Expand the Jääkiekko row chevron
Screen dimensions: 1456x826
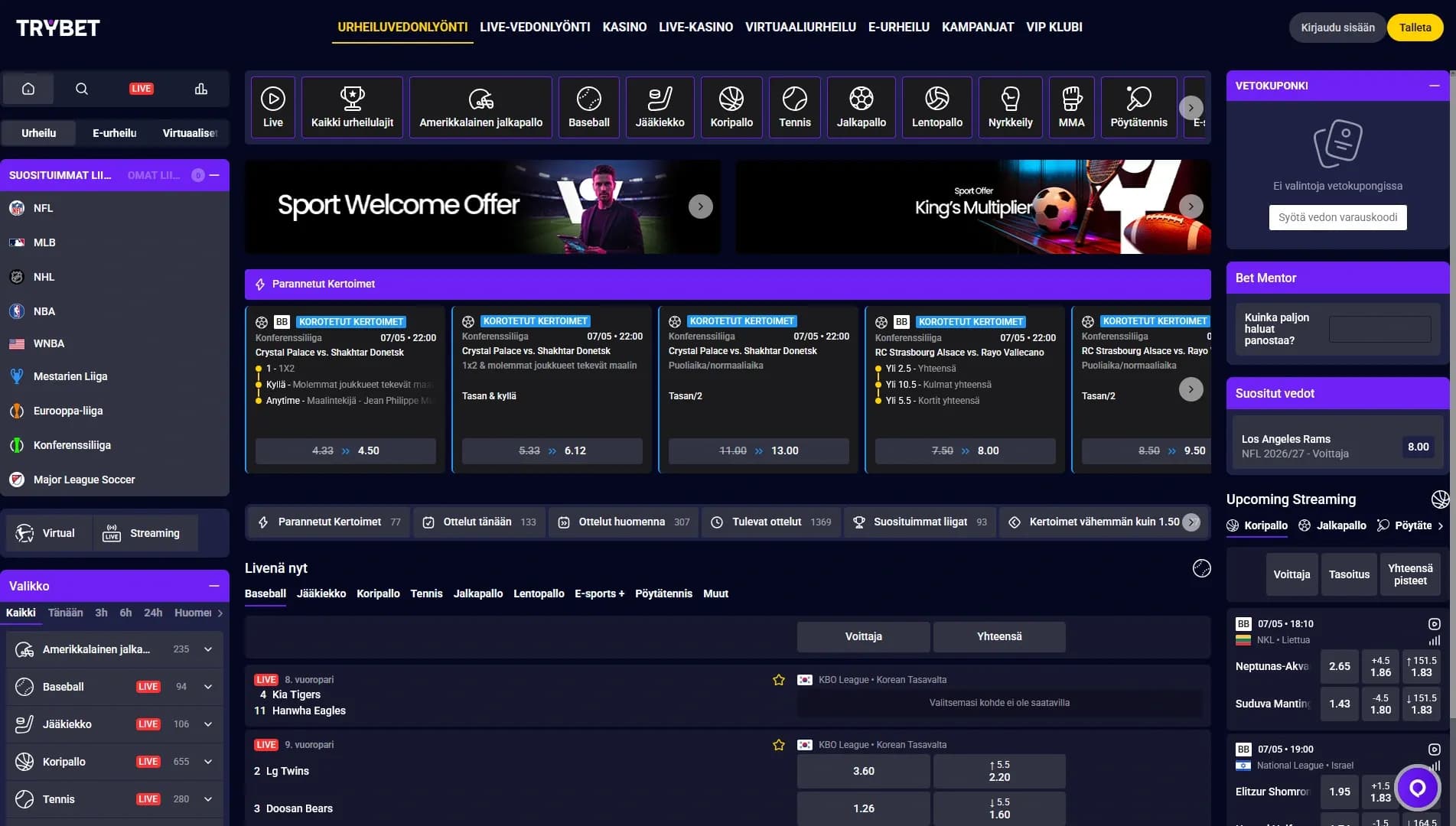pyautogui.click(x=208, y=724)
